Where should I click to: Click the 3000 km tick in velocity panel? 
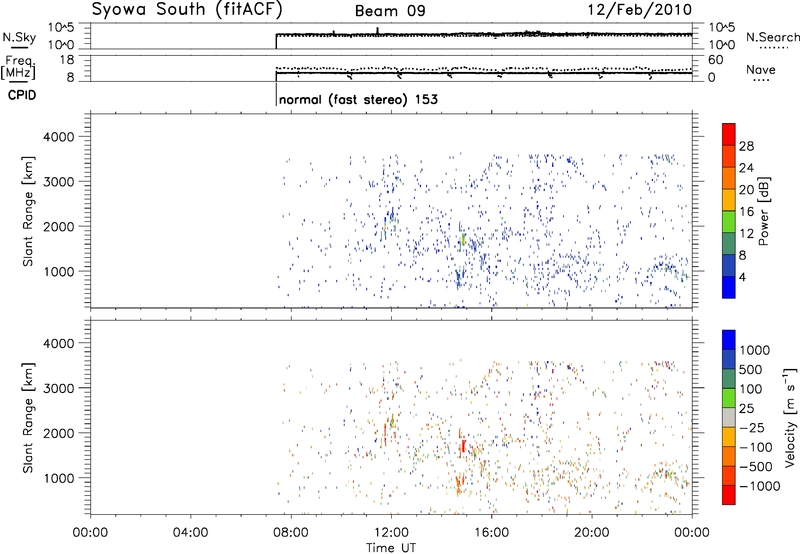[59, 388]
